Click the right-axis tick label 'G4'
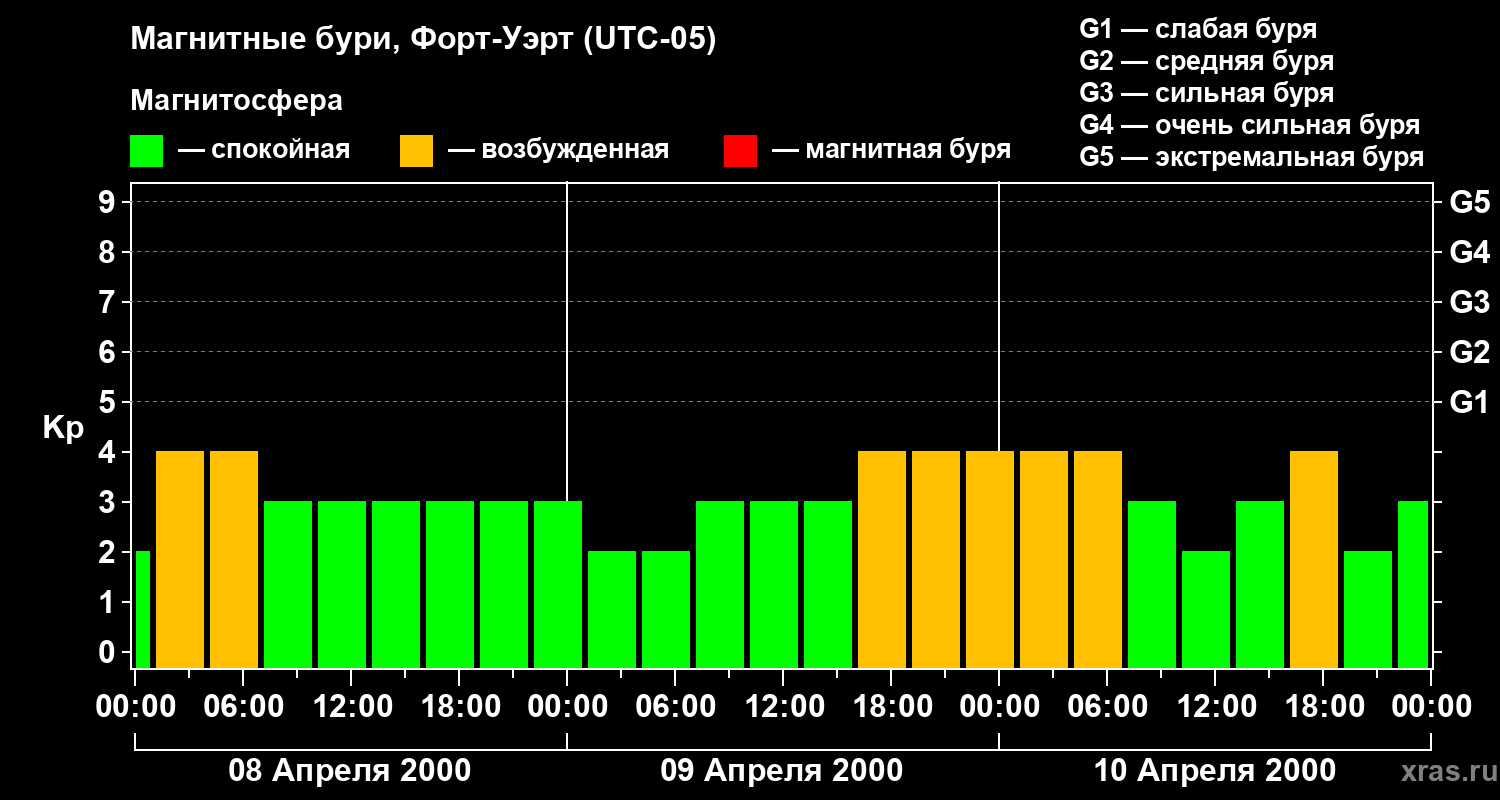1500x800 pixels. [x=1469, y=252]
